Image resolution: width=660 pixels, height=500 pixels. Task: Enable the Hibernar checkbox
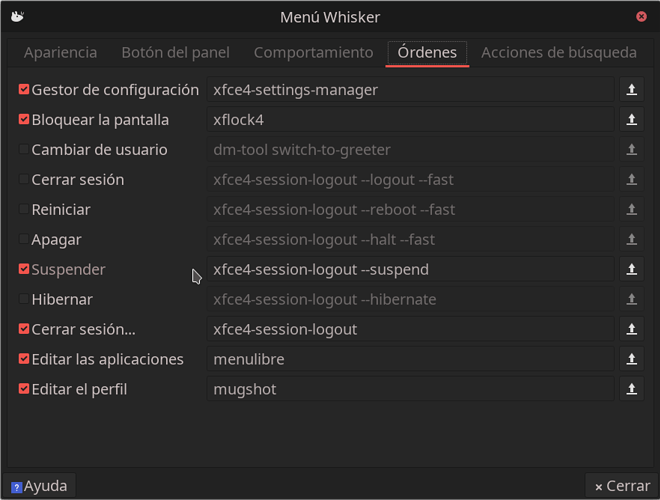24,299
